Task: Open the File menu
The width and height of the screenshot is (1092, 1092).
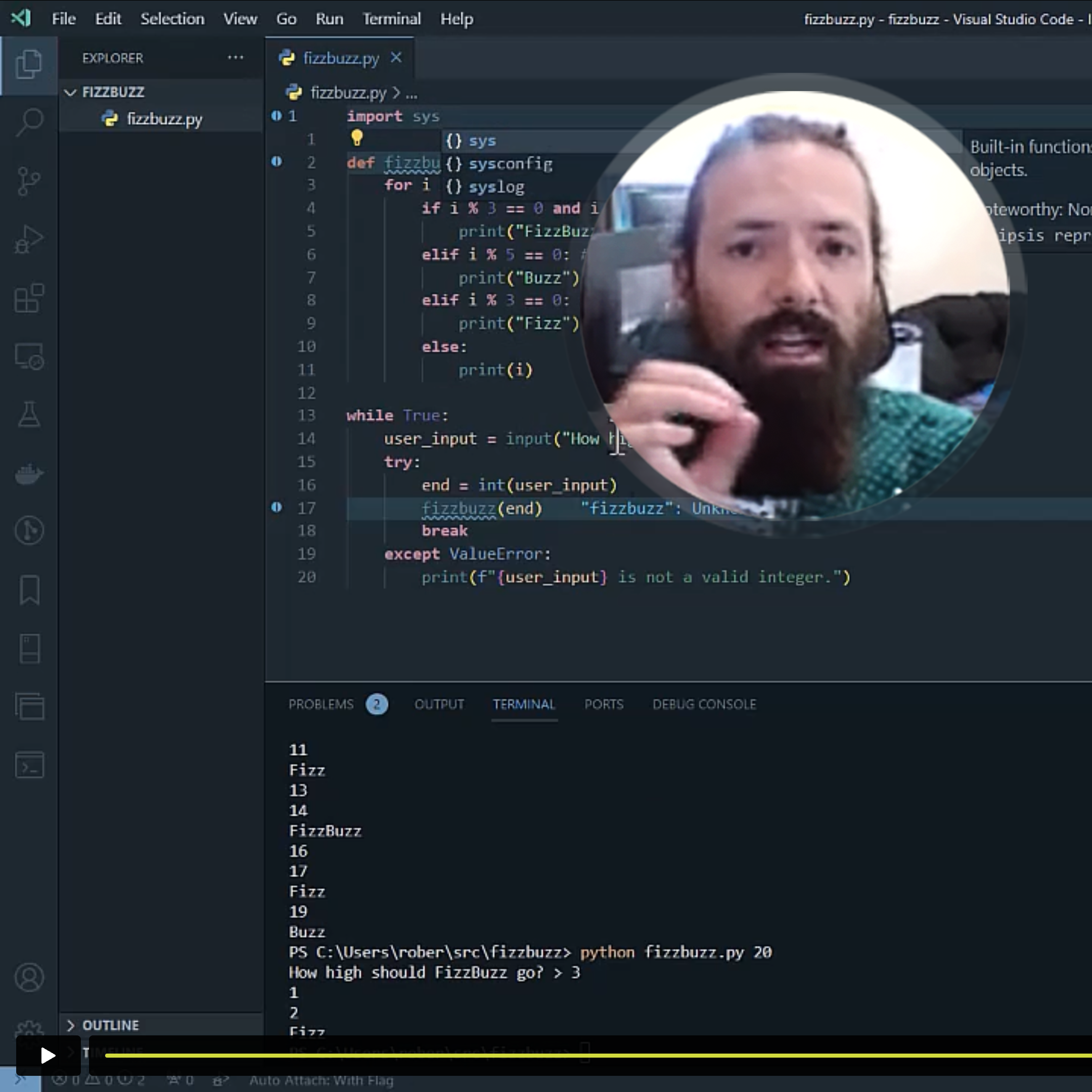Action: (64, 19)
